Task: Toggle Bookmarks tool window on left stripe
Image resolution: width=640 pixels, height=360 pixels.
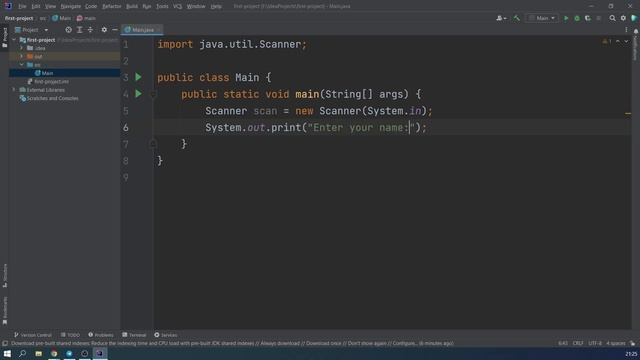Action: 4,311
